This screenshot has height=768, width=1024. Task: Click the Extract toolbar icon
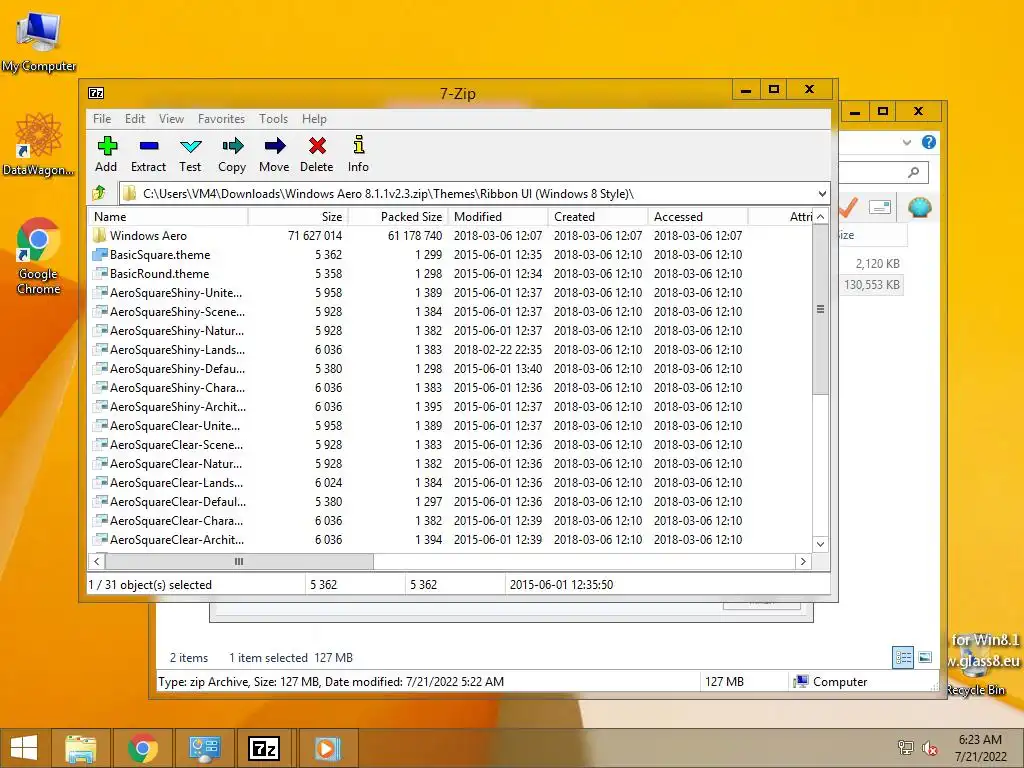(x=149, y=146)
